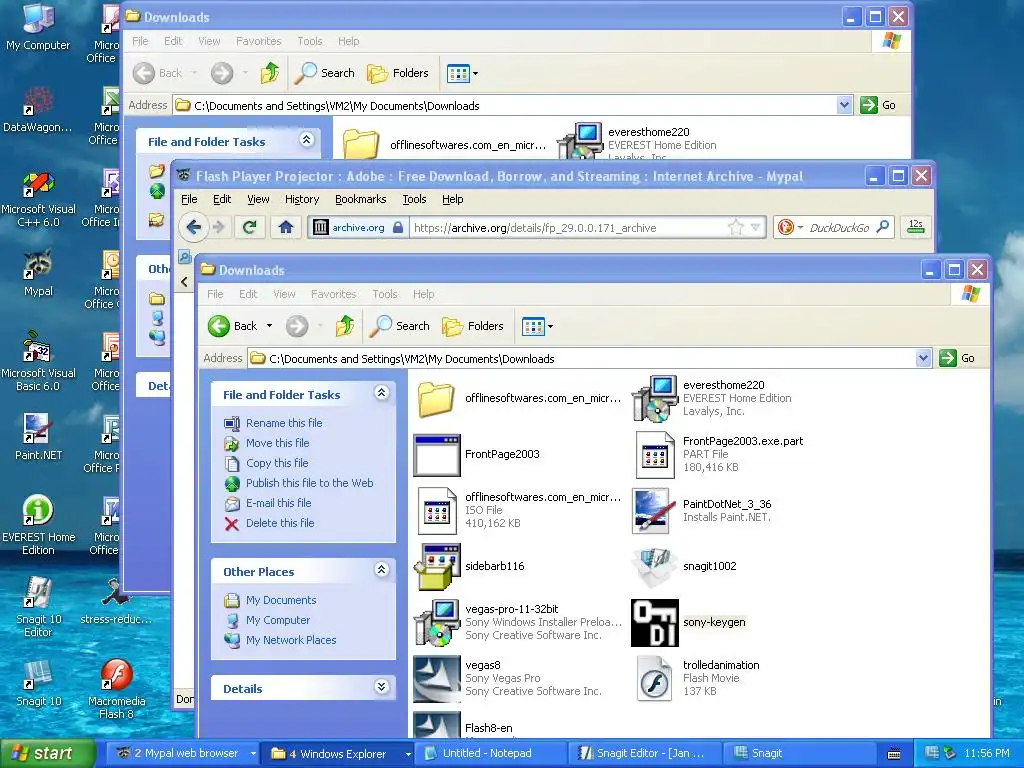1024x768 pixels.
Task: Expand address dropdown in front Downloads window
Action: [923, 358]
